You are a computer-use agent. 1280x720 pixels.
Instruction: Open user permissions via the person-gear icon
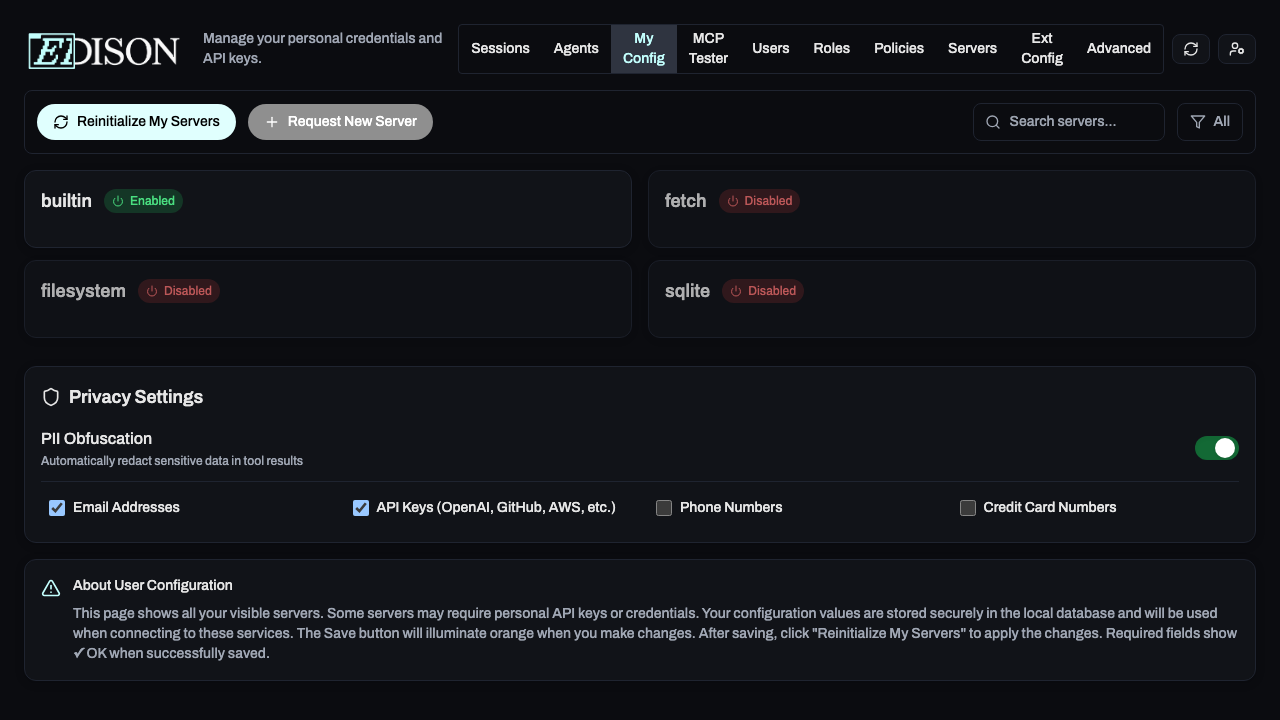[1236, 48]
